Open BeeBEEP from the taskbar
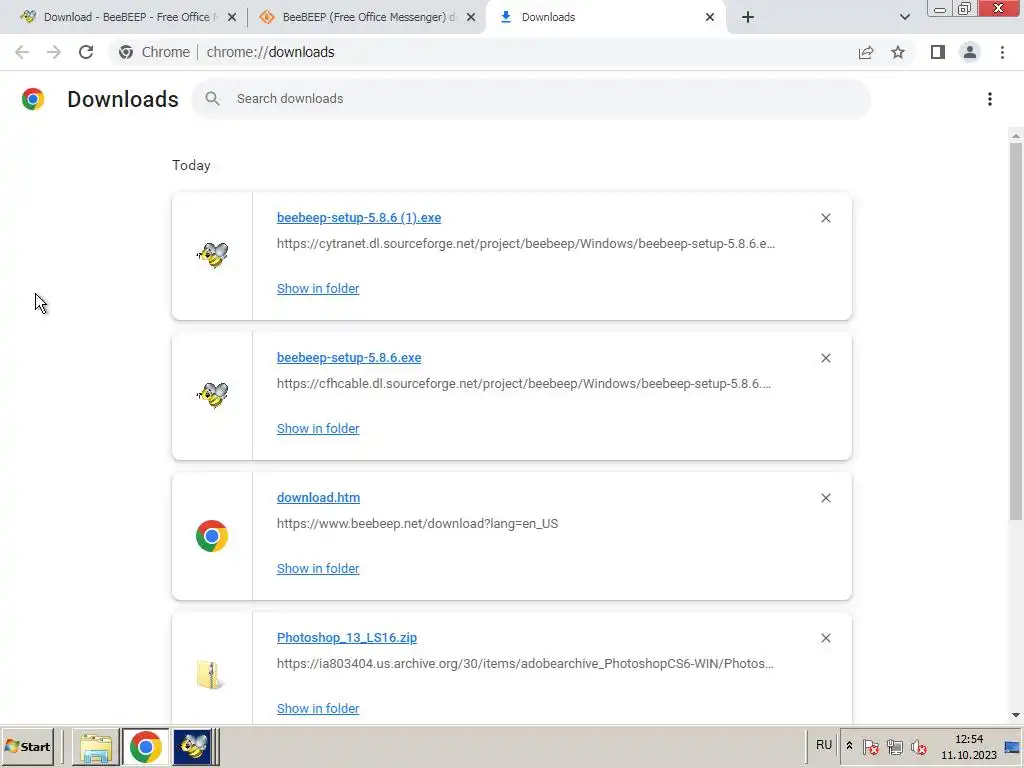 tap(193, 747)
